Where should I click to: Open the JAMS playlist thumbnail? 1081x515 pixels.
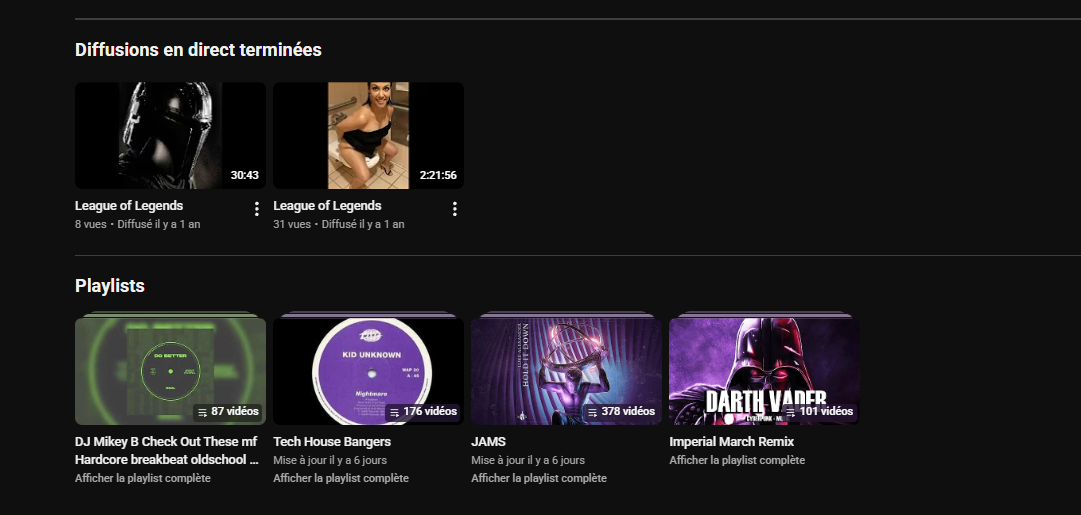[566, 371]
